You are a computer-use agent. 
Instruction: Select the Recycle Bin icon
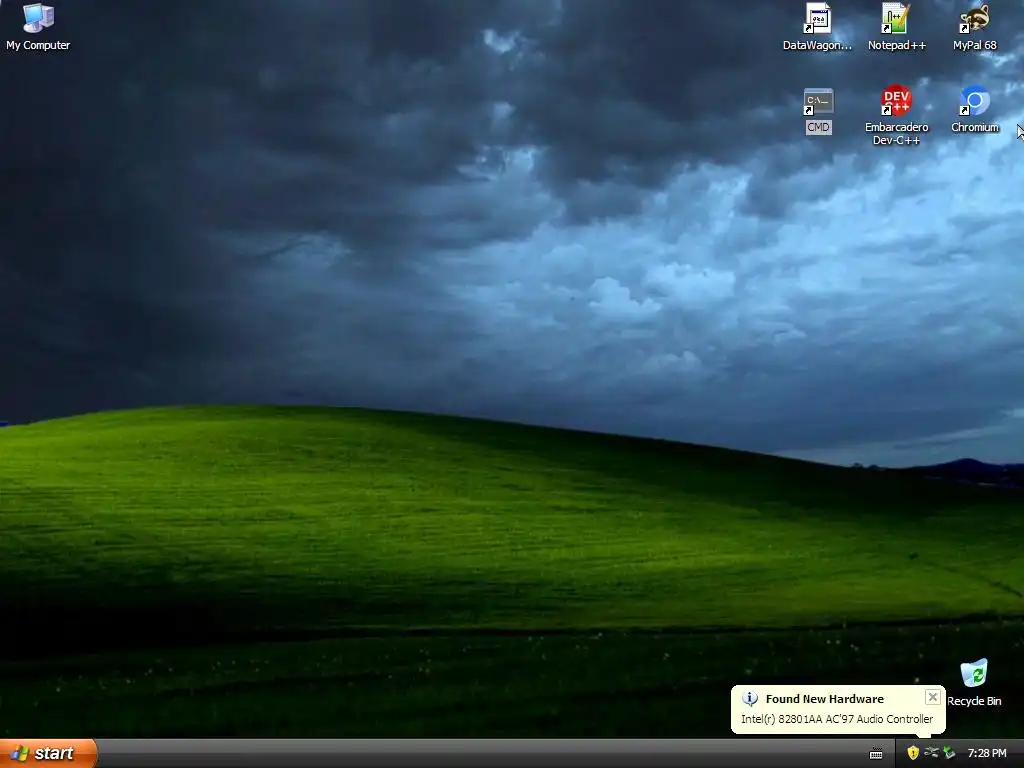pos(974,683)
